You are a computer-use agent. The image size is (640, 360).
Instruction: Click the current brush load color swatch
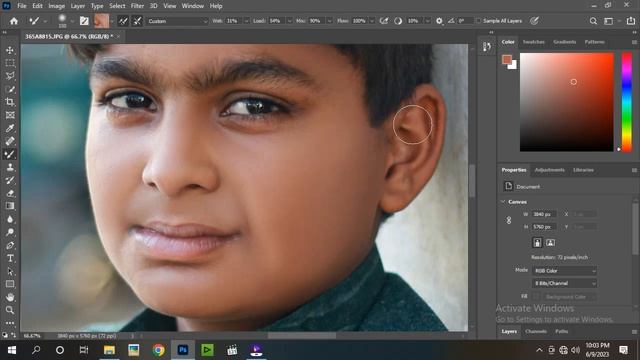tap(101, 21)
